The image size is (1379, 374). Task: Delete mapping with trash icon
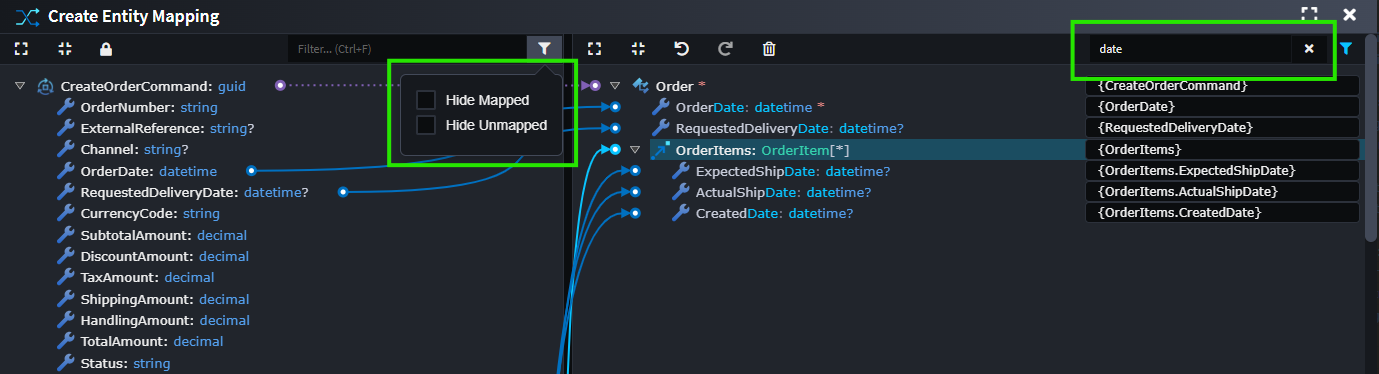coord(769,48)
